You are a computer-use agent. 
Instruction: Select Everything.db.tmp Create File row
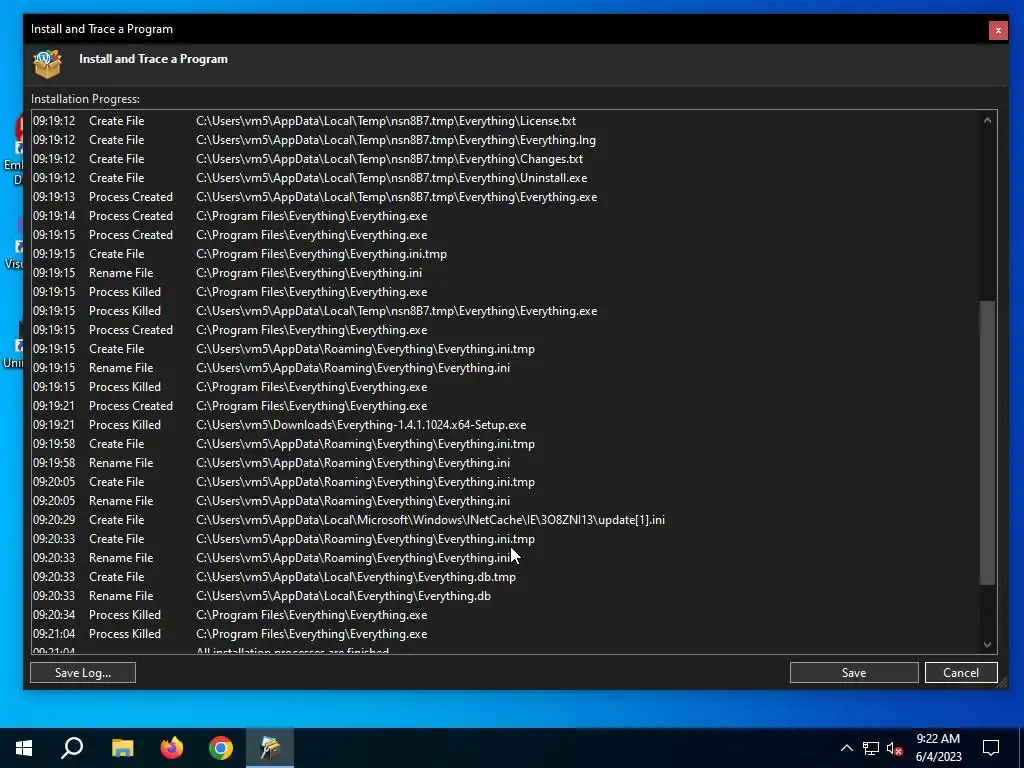pos(505,577)
